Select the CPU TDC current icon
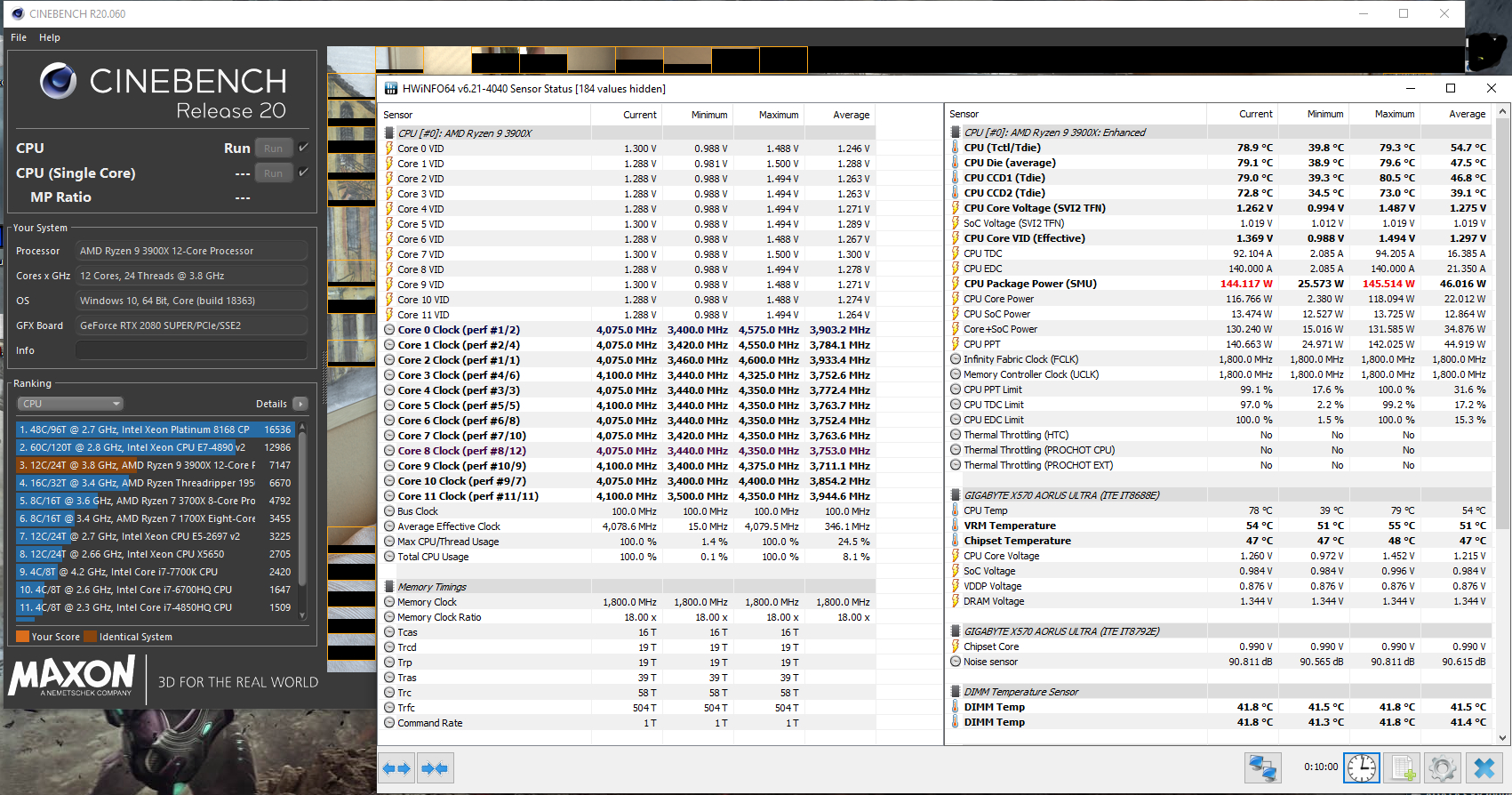 (956, 253)
